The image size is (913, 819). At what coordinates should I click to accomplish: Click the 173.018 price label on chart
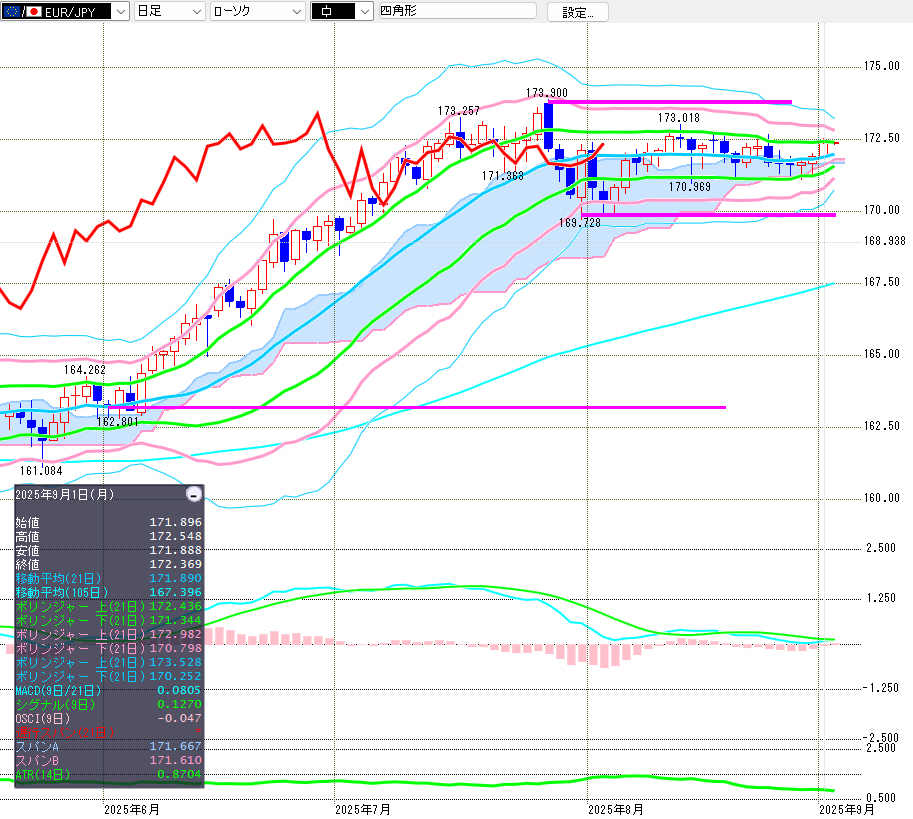tap(679, 118)
